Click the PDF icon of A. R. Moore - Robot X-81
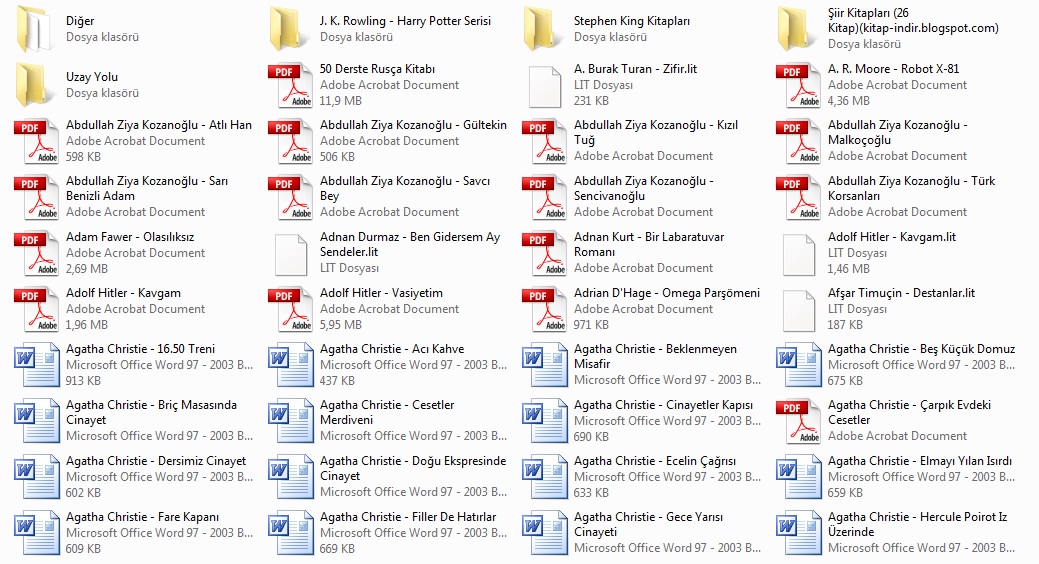 798,85
